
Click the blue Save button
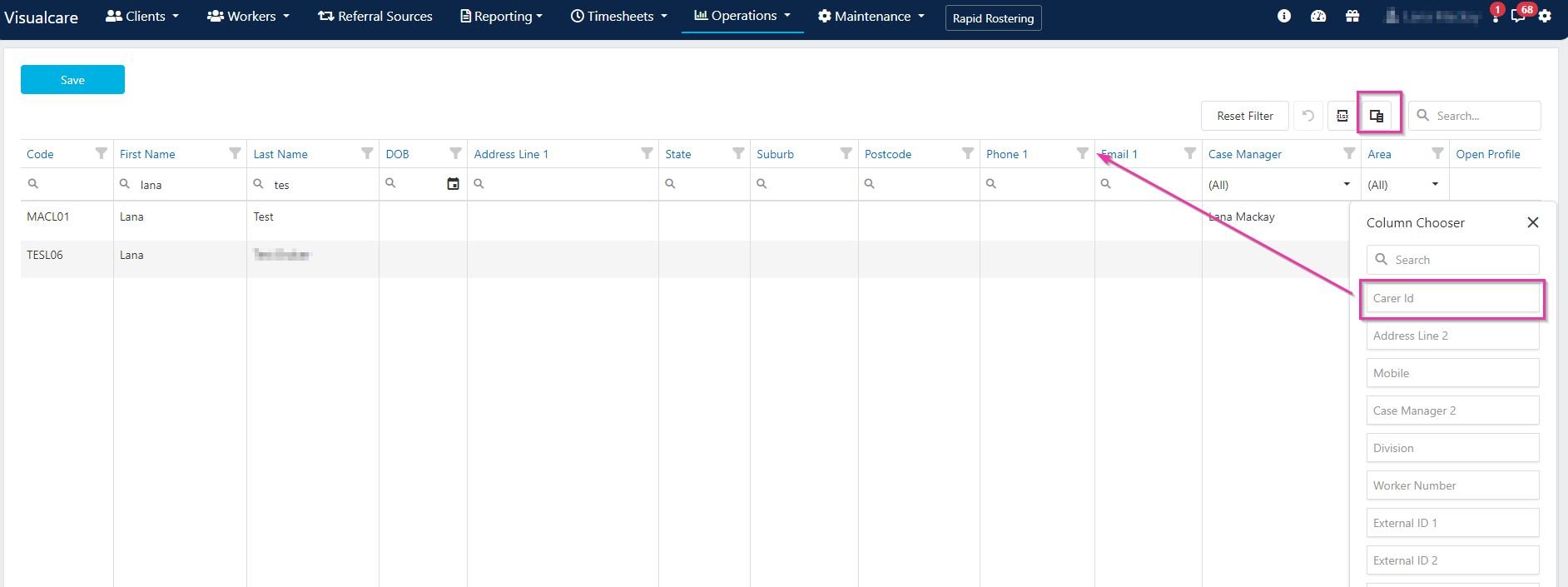coord(72,80)
